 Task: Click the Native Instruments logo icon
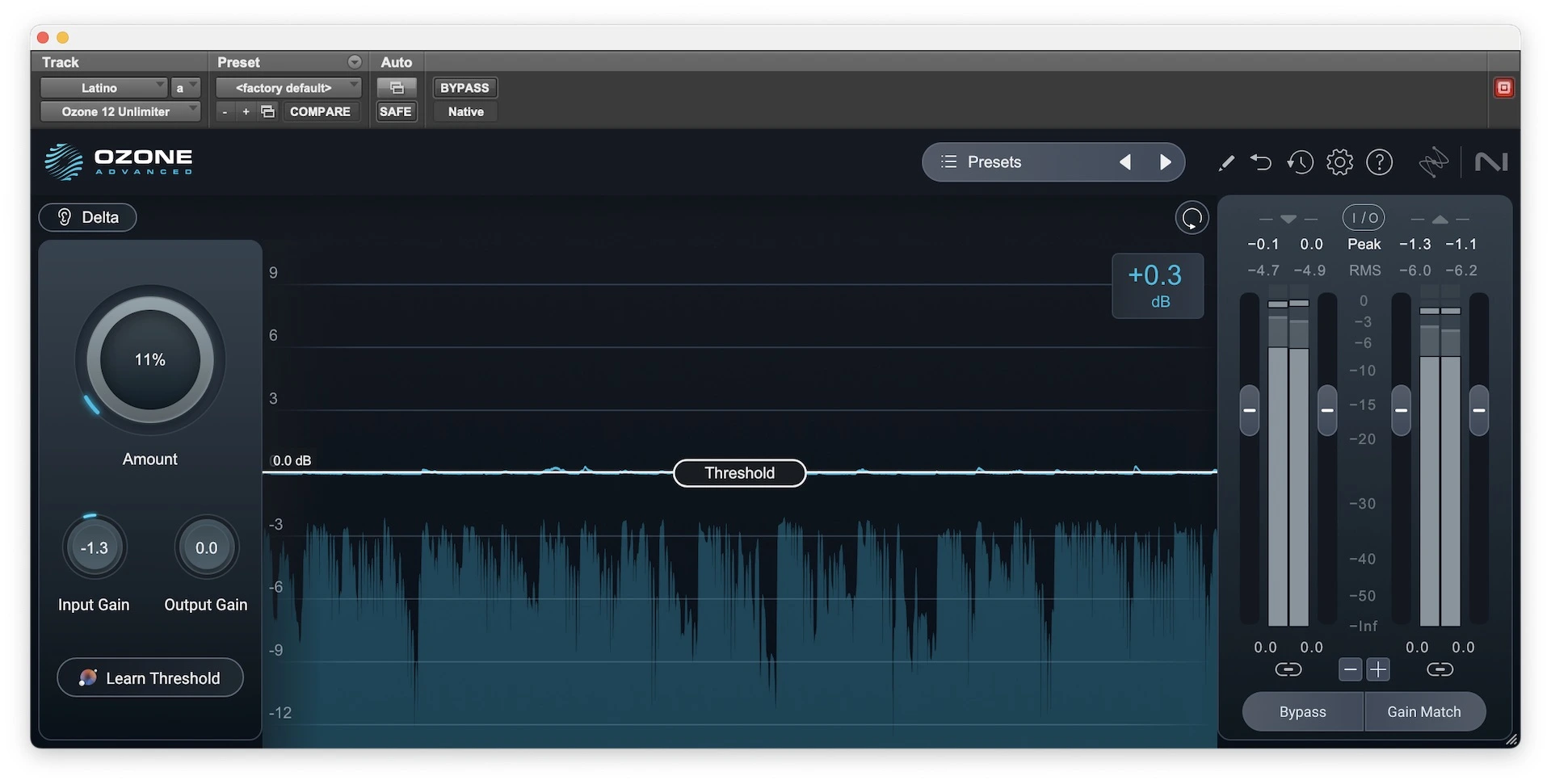coord(1490,162)
